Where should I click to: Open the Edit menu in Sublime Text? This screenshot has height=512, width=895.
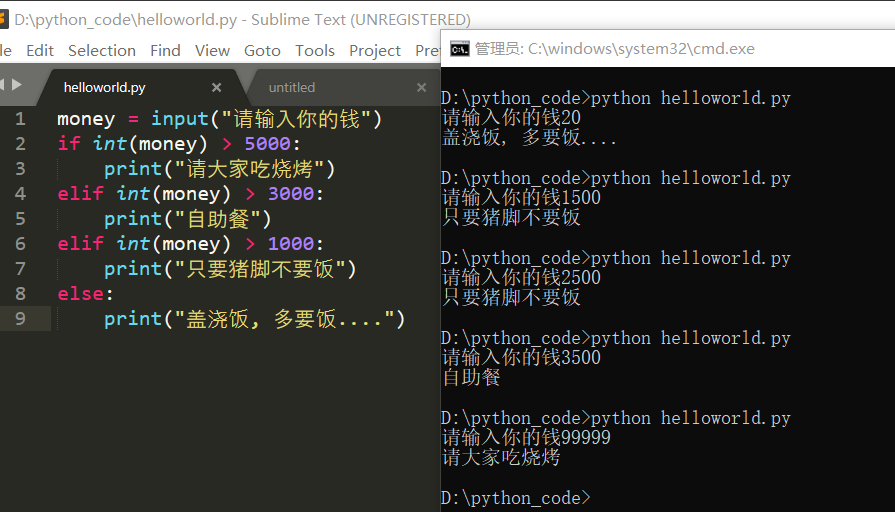click(x=40, y=51)
